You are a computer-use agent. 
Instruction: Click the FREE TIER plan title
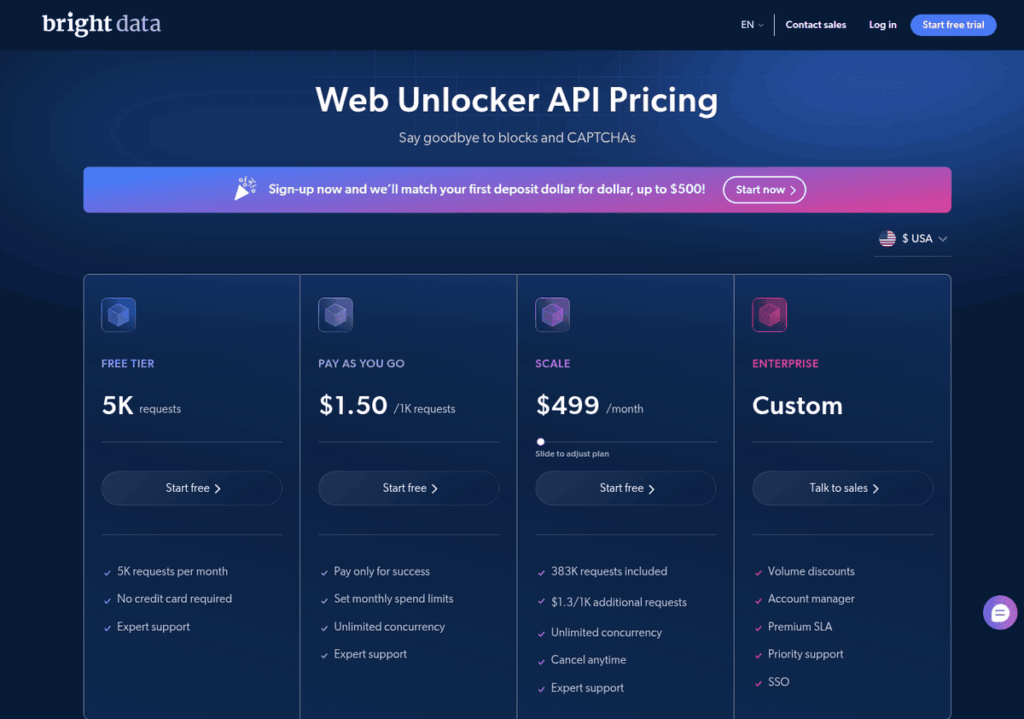click(x=128, y=364)
